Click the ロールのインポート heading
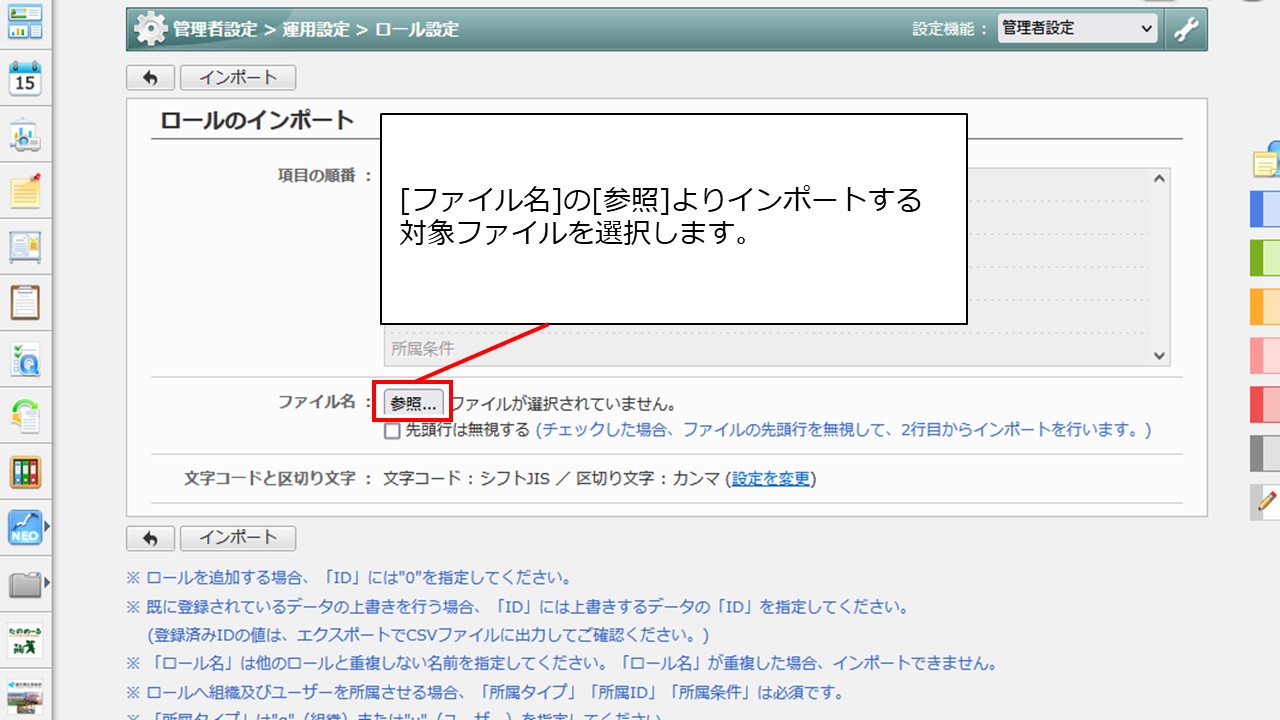The height and width of the screenshot is (720, 1280). click(x=258, y=121)
